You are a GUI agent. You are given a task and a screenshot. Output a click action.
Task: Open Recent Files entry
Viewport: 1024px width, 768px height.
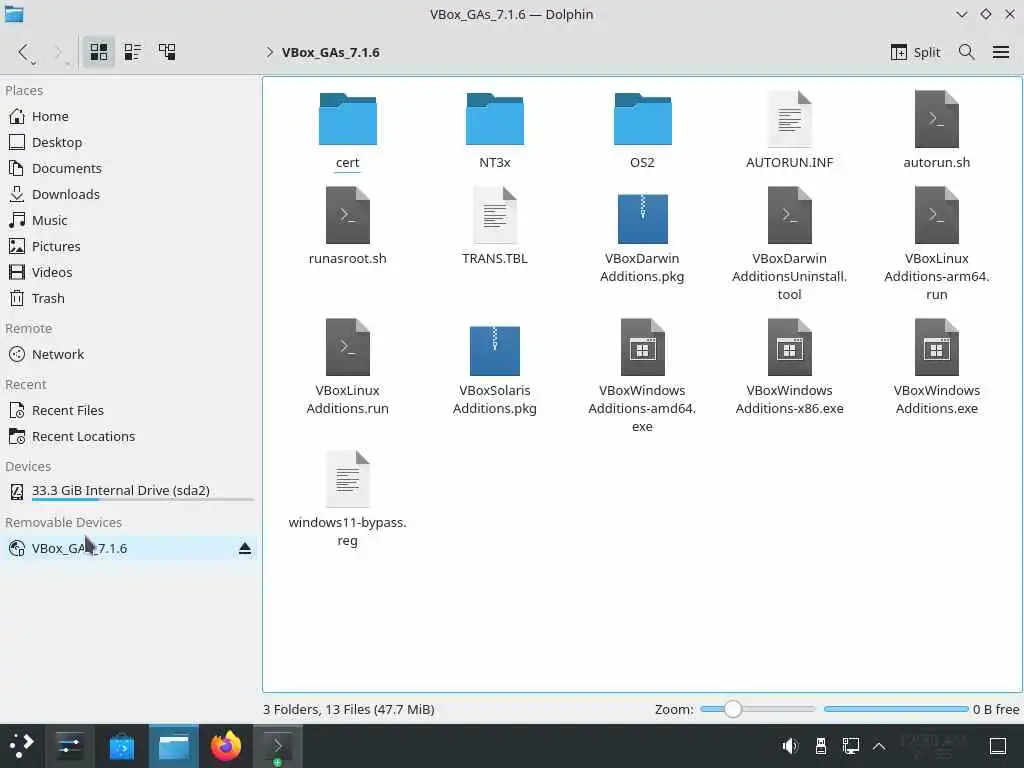coord(131,411)
